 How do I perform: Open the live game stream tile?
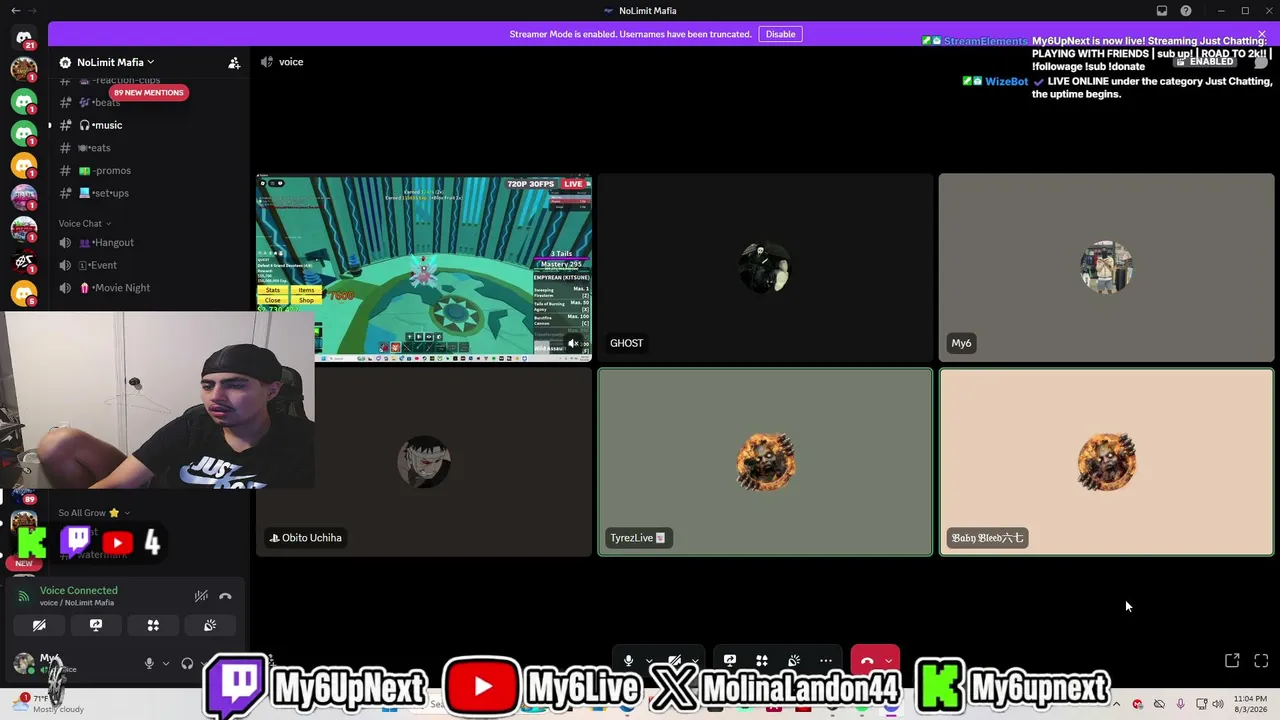424,268
